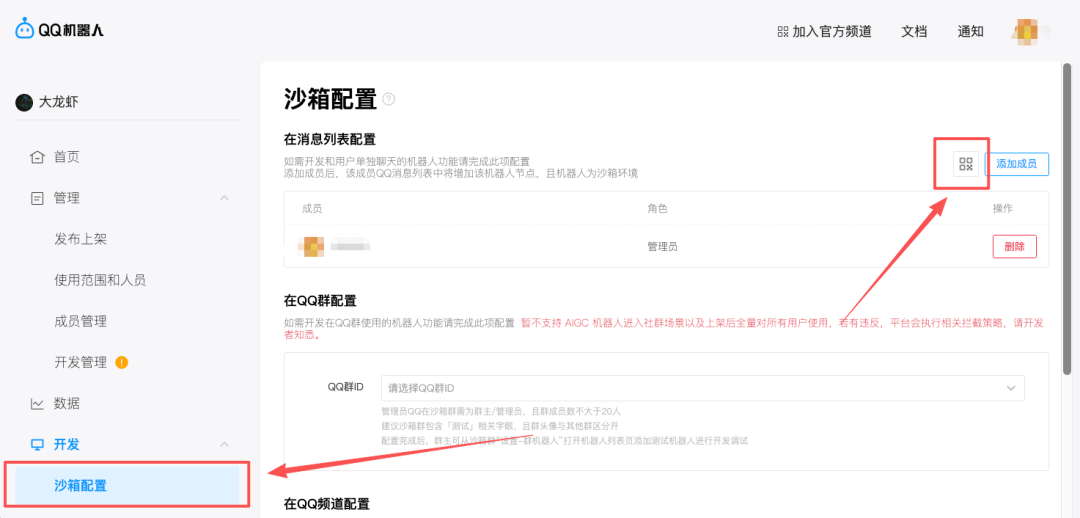Collapse the 开发 section chevron
1080x518 pixels.
point(224,444)
